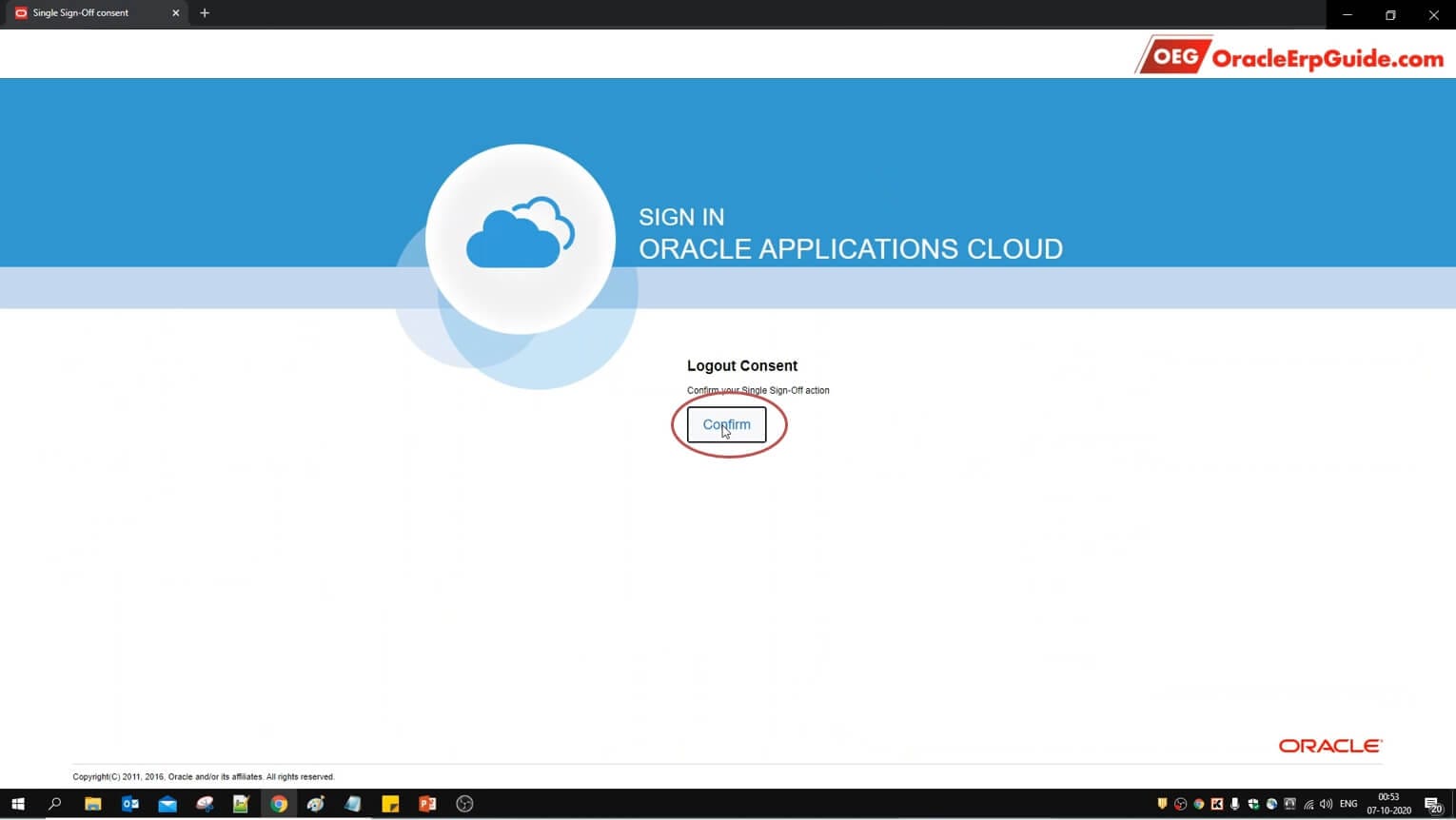Image resolution: width=1456 pixels, height=820 pixels.
Task: Click the 'SIGN IN' banner text
Action: [681, 217]
